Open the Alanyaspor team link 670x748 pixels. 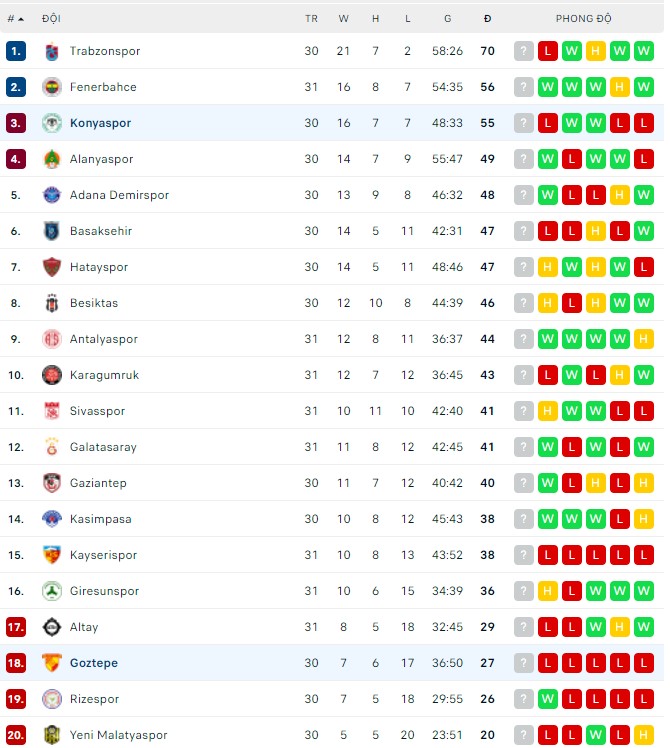click(x=101, y=159)
